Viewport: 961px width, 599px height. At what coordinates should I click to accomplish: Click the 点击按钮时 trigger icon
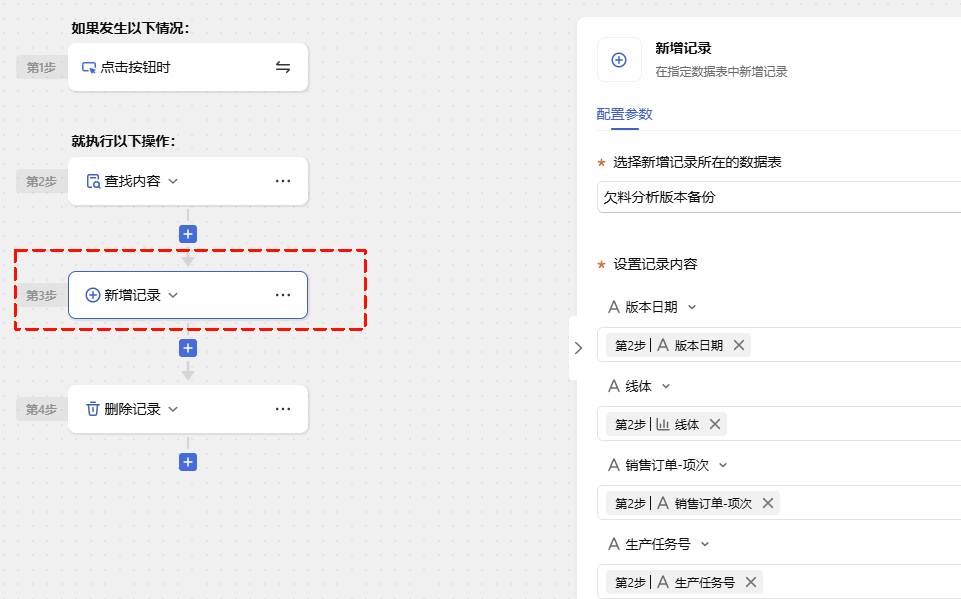[89, 67]
